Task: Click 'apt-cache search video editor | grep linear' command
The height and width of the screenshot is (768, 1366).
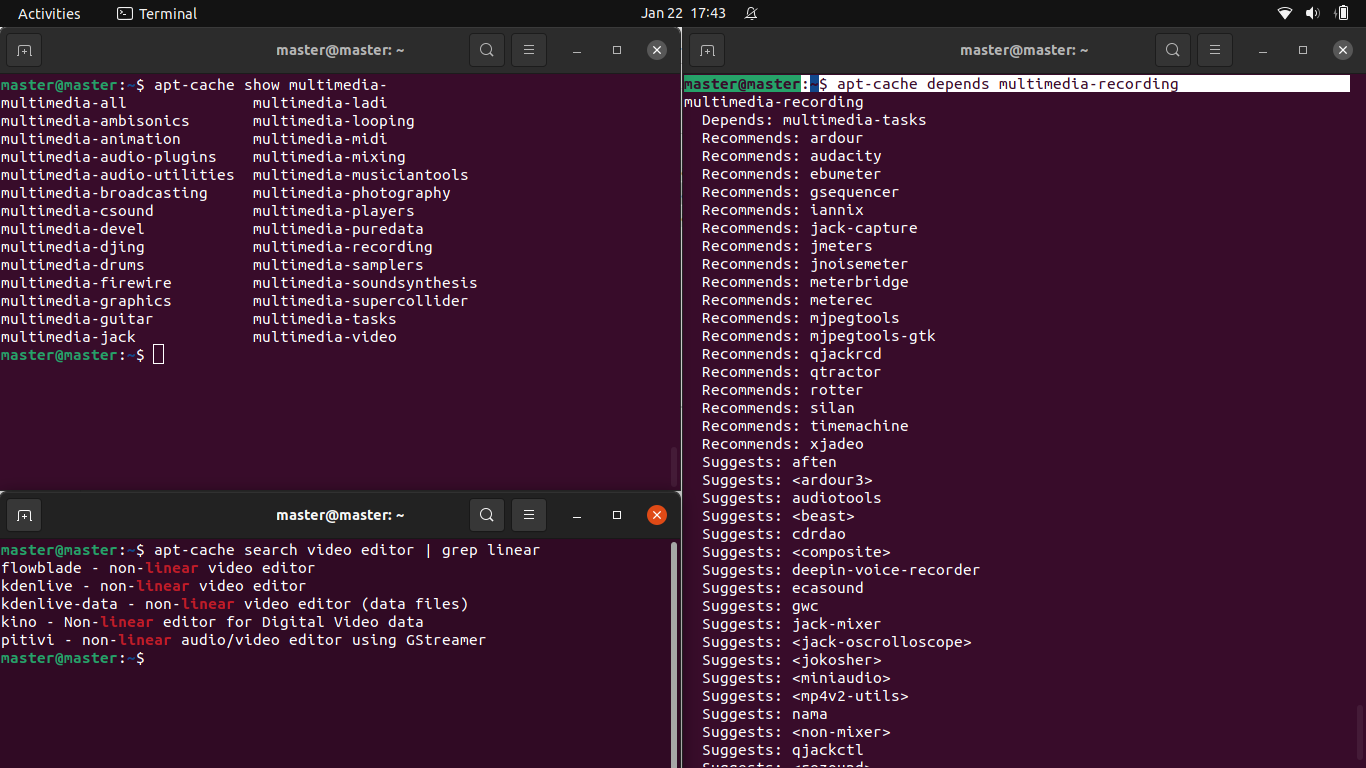Action: (x=347, y=550)
